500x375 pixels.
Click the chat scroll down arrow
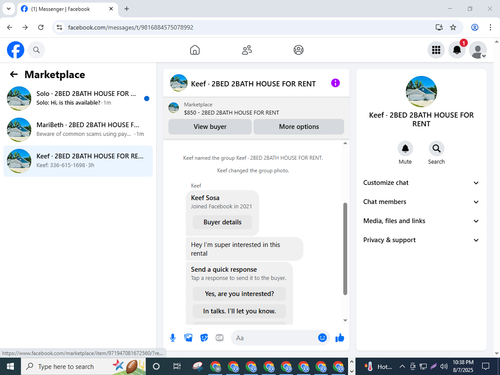[x=345, y=320]
